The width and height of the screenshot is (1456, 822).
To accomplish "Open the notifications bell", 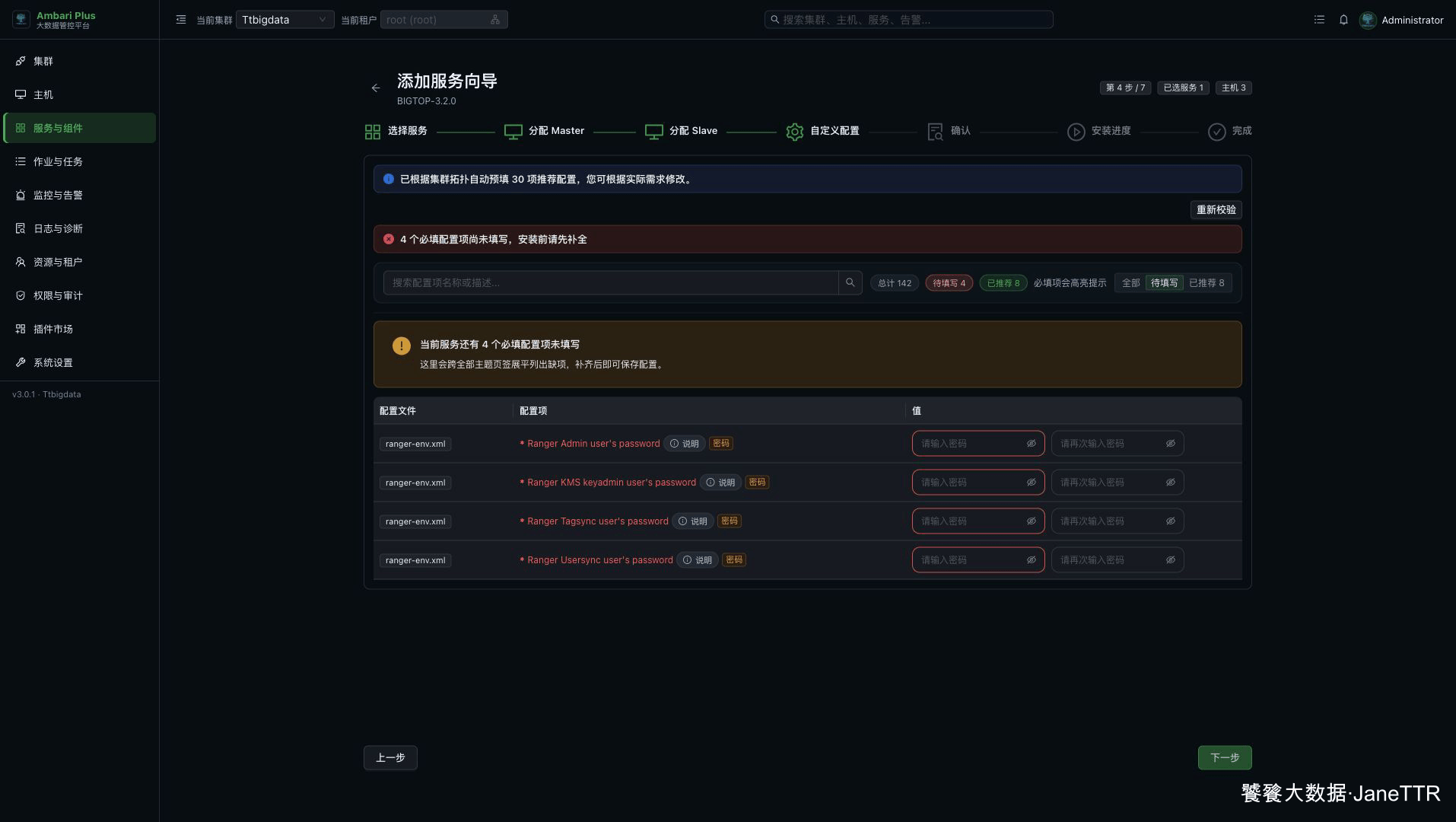I will click(1343, 20).
